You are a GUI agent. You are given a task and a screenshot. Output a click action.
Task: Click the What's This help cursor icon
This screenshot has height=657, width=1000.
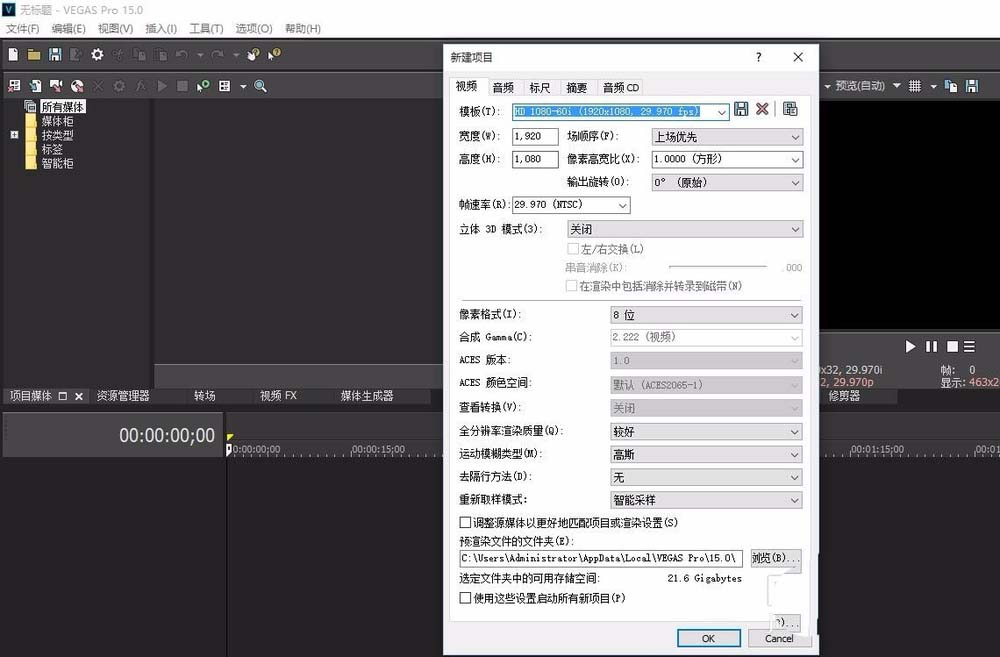pos(272,54)
